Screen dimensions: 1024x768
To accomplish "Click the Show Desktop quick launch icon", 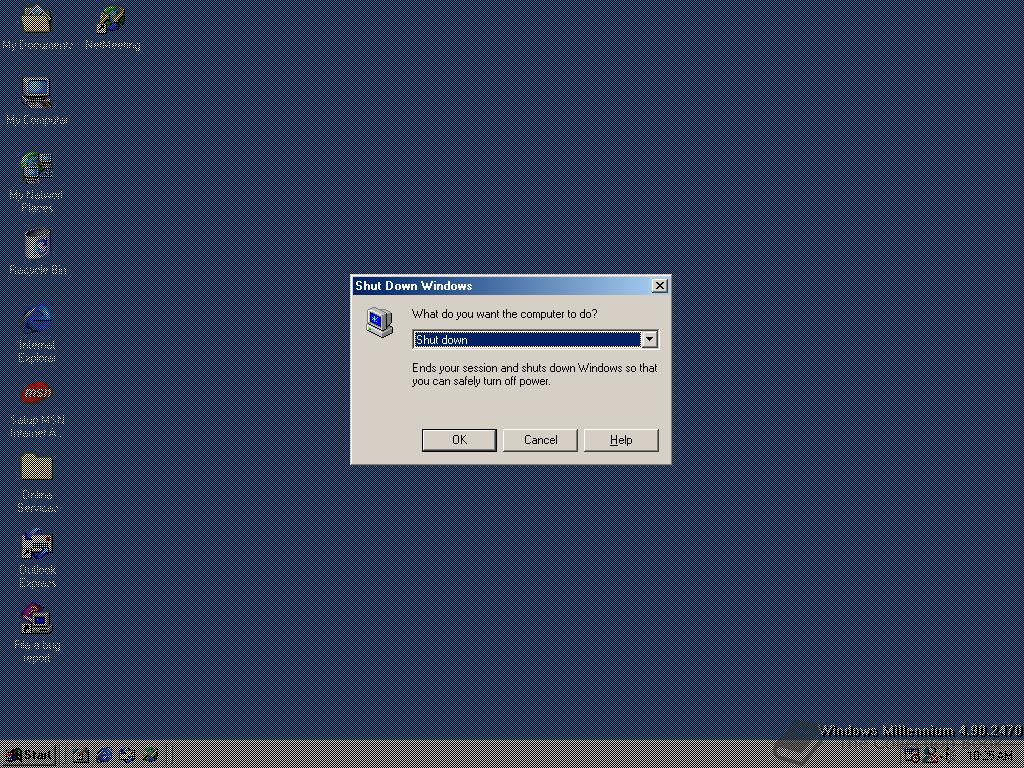I will 81,756.
